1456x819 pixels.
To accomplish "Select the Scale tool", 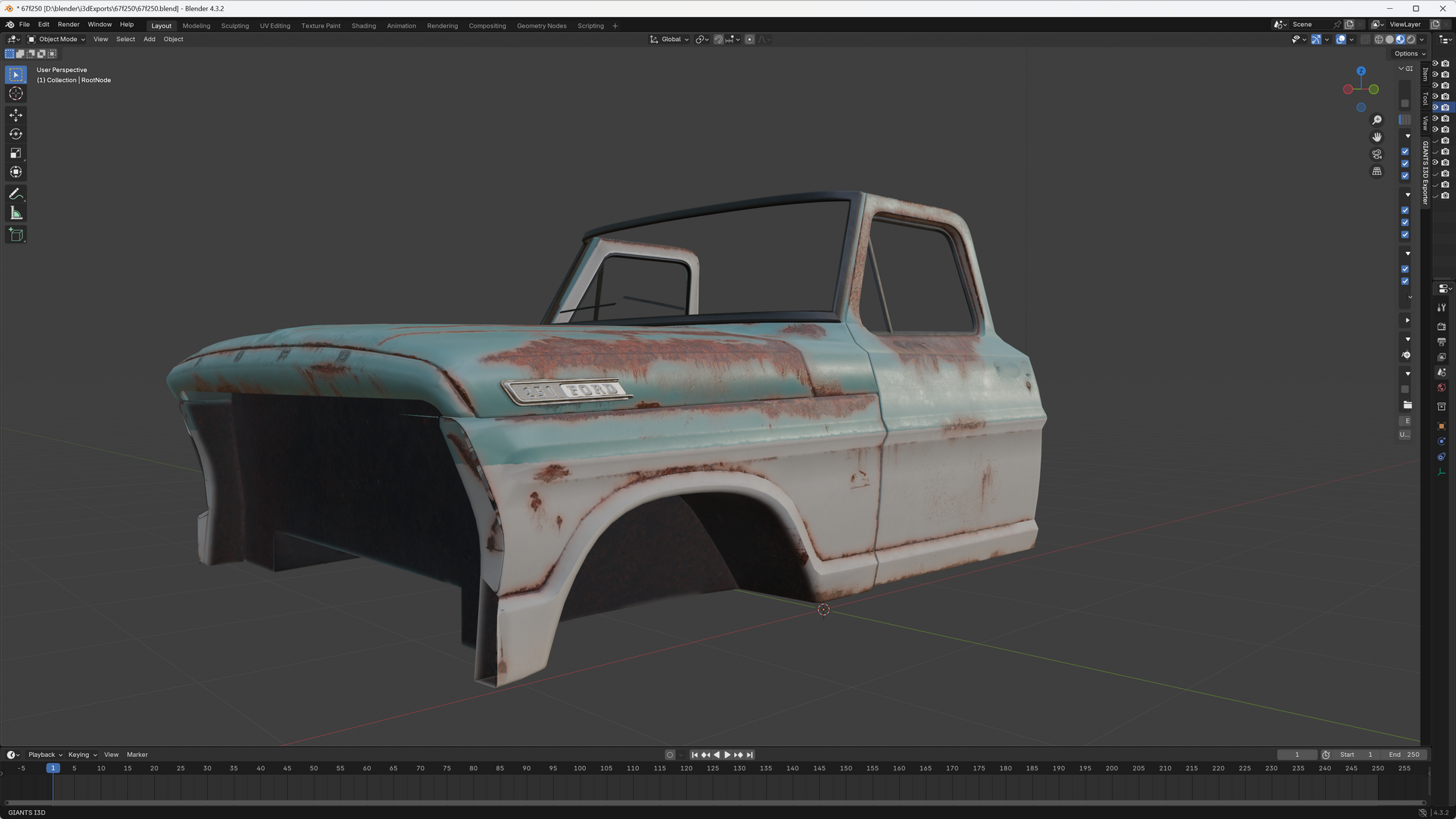I will 16,153.
